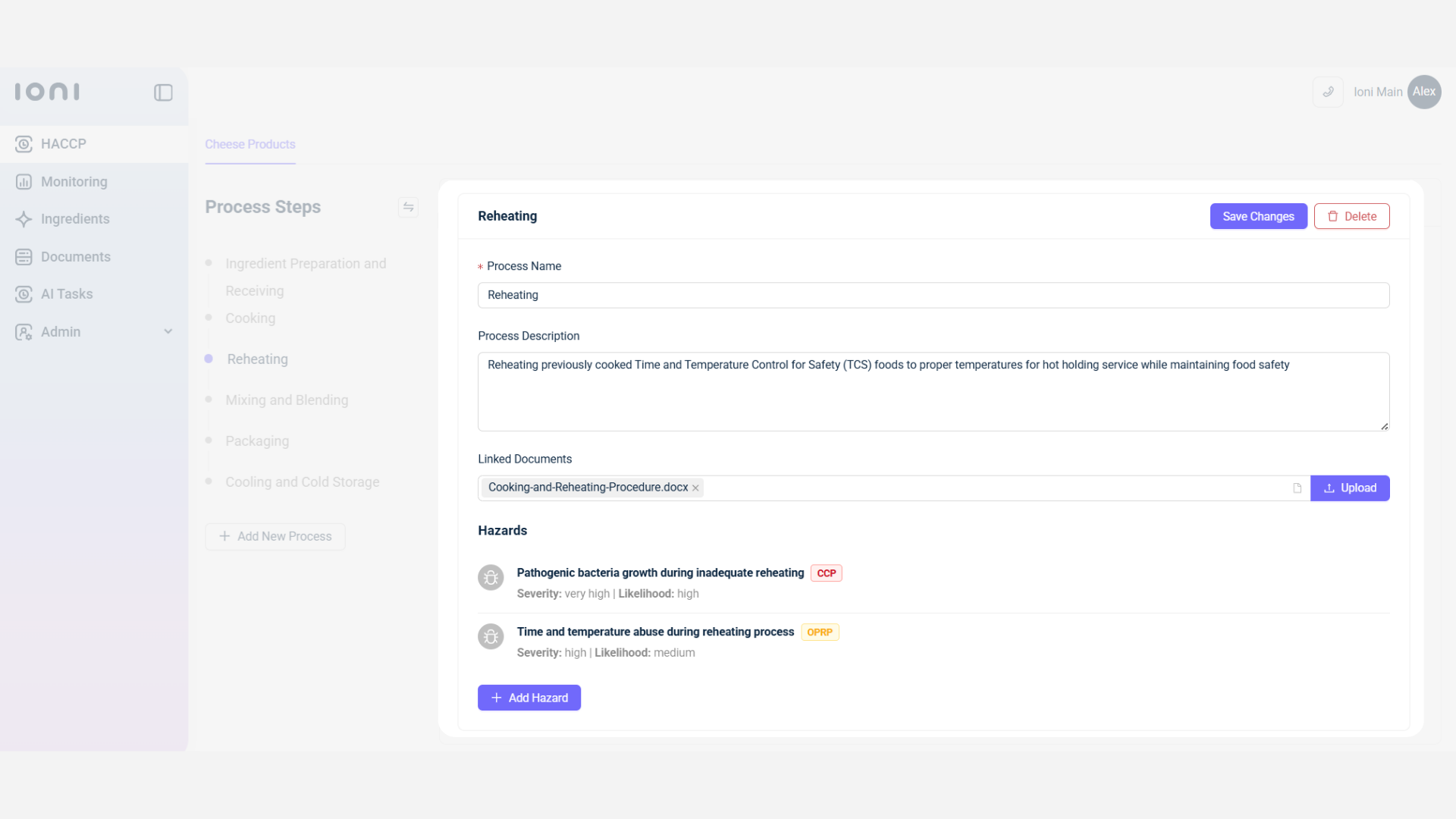The image size is (1456, 819).
Task: Click the Add Hazard button
Action: tap(529, 698)
